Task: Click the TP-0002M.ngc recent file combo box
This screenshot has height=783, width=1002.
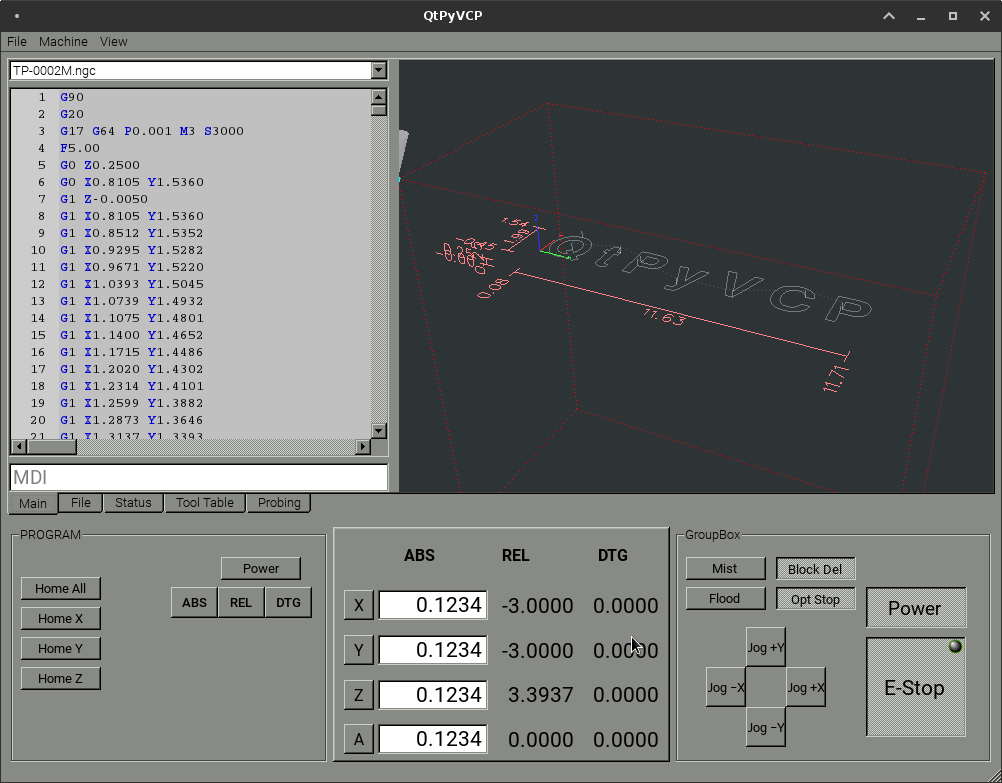Action: pos(198,70)
